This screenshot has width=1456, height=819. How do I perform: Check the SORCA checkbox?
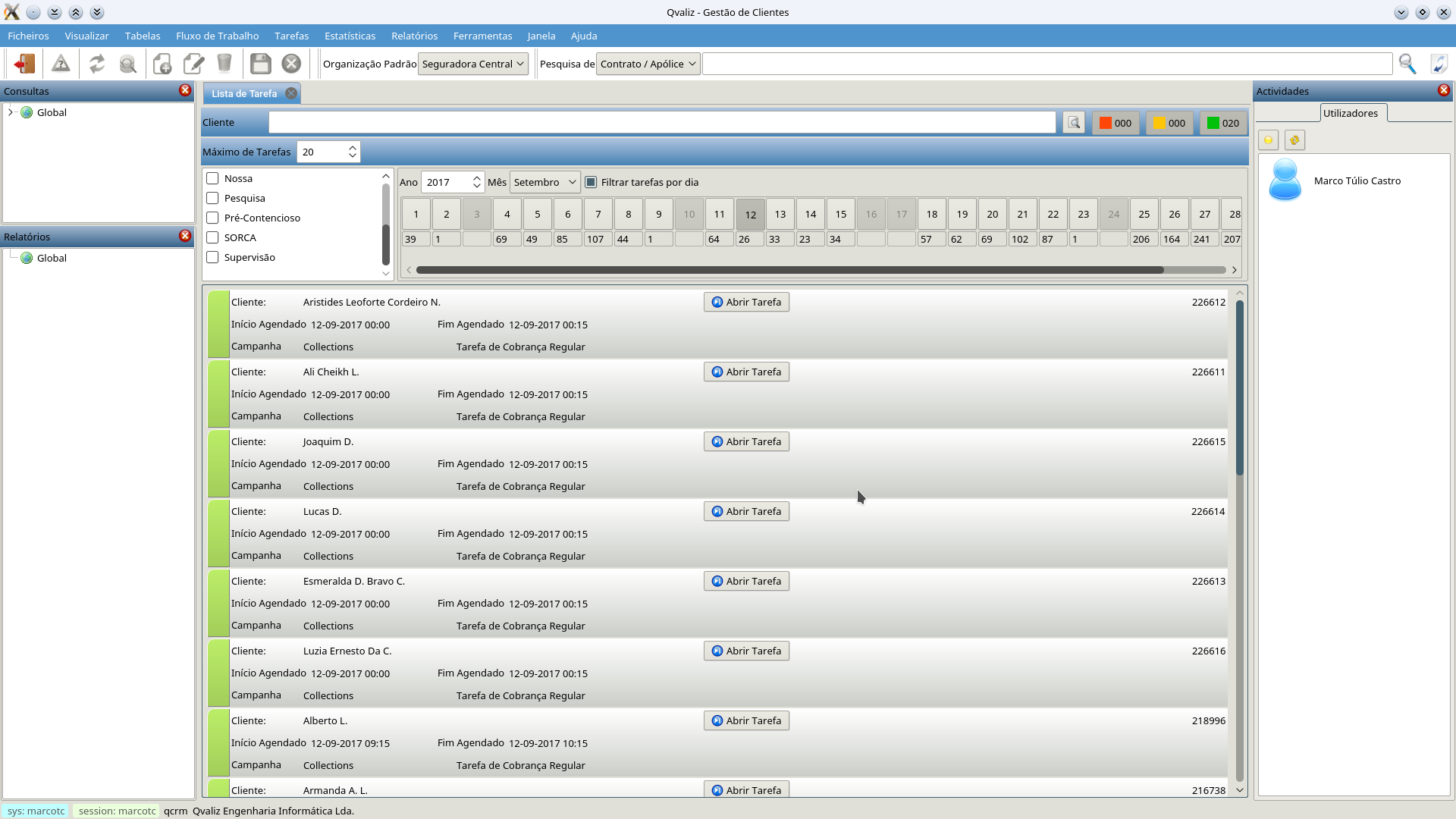tap(212, 237)
